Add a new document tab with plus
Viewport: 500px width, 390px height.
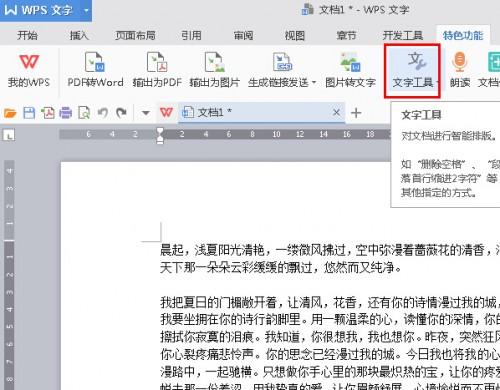356,113
